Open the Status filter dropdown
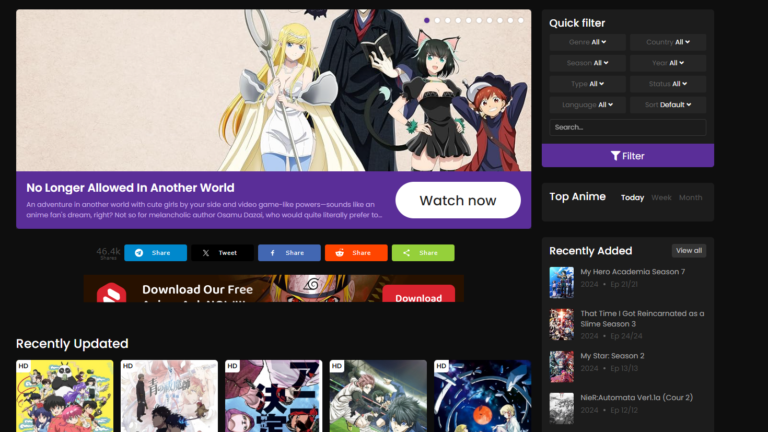The width and height of the screenshot is (768, 432). 667,84
